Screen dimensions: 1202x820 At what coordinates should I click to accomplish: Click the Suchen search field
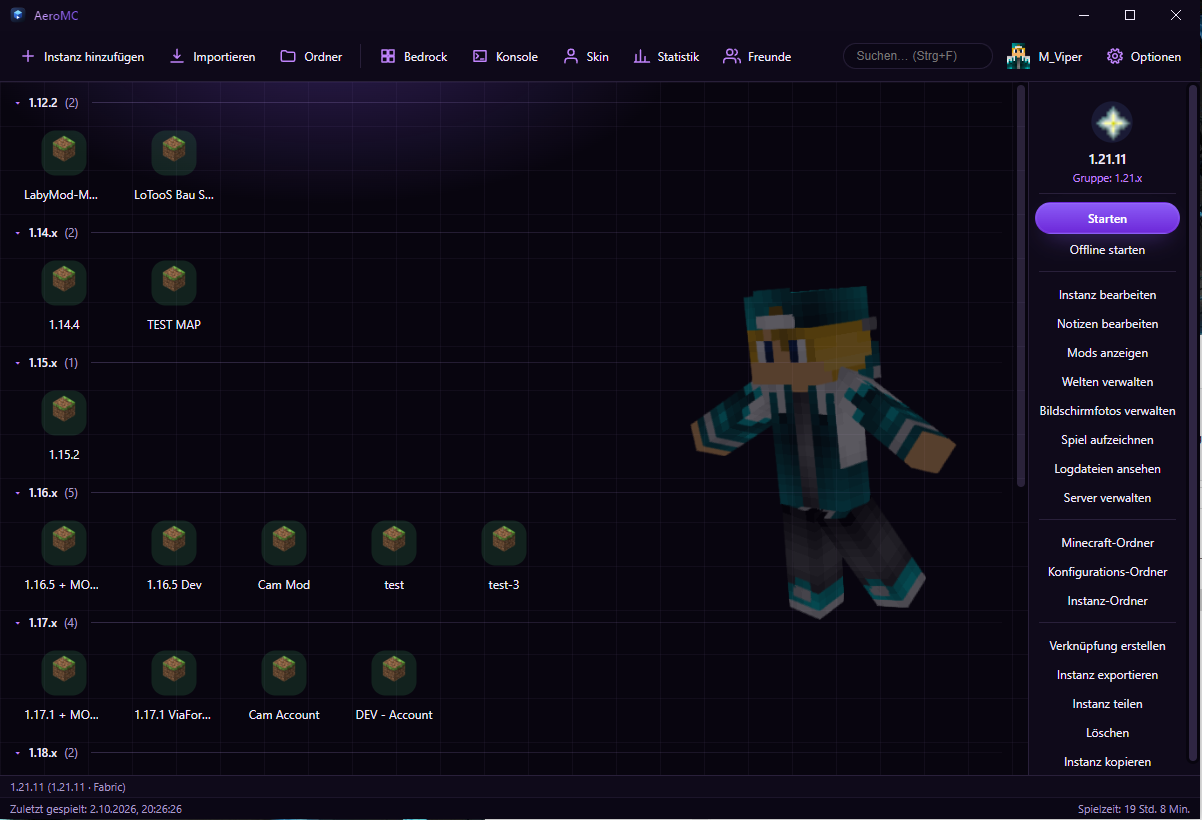918,56
